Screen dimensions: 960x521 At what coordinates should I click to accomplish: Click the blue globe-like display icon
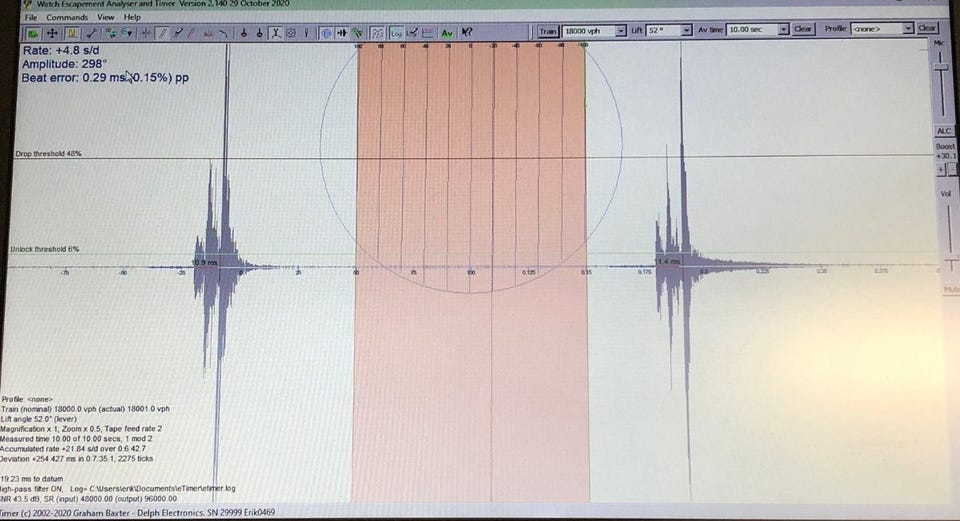tap(326, 33)
